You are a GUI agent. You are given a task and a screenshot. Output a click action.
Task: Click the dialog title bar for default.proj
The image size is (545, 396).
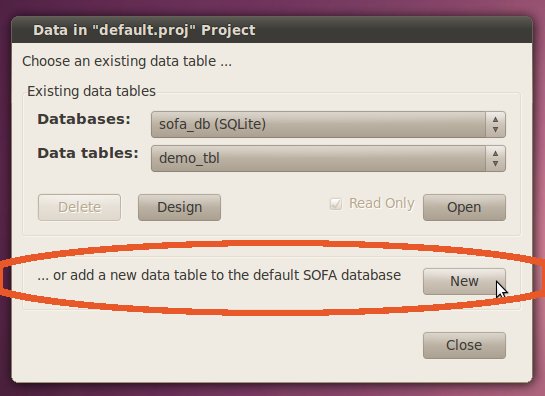tap(272, 30)
